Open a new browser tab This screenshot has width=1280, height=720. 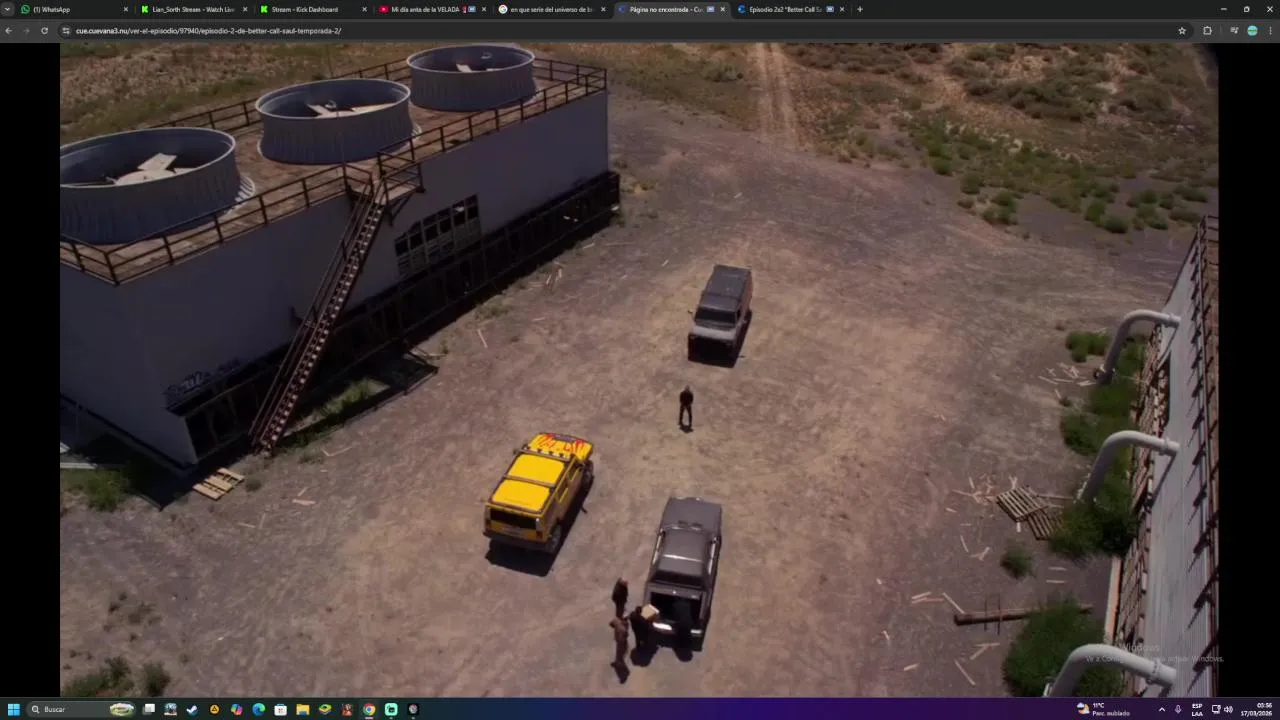[860, 9]
